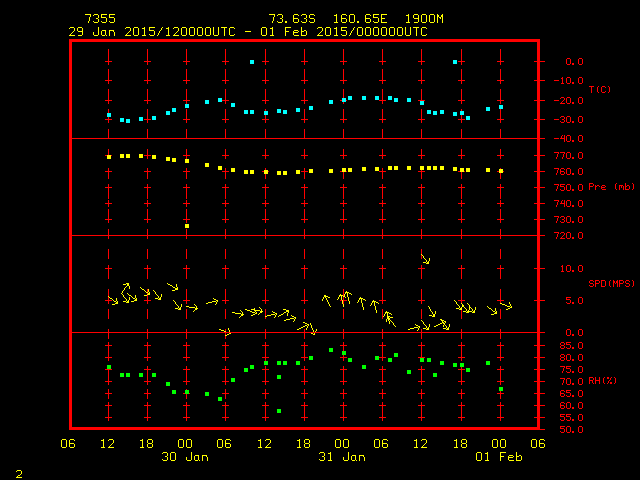The width and height of the screenshot is (640, 480).
Task: Click the end date 01 Feb 2015/000000UTC
Action: tap(344, 32)
